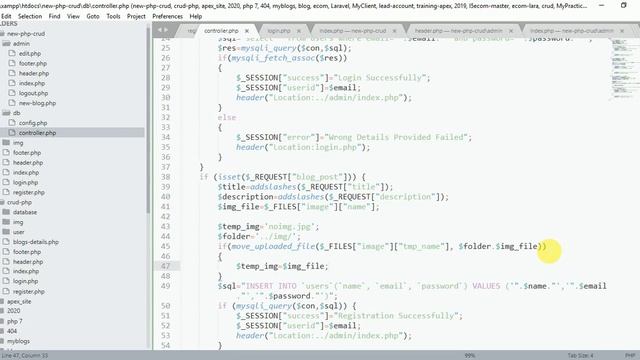Open the Help menu

[x=196, y=16]
